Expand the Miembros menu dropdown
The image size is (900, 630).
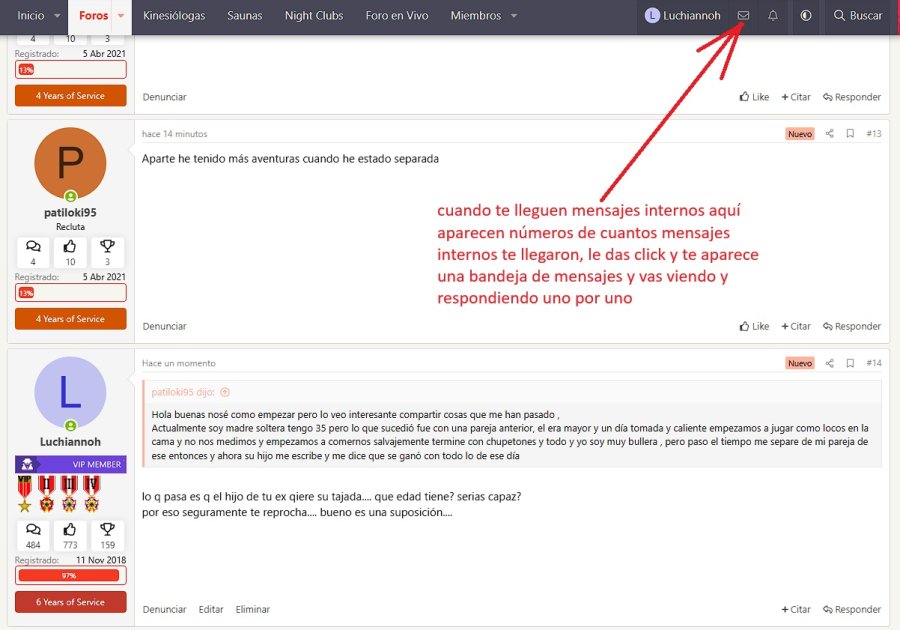[x=514, y=16]
